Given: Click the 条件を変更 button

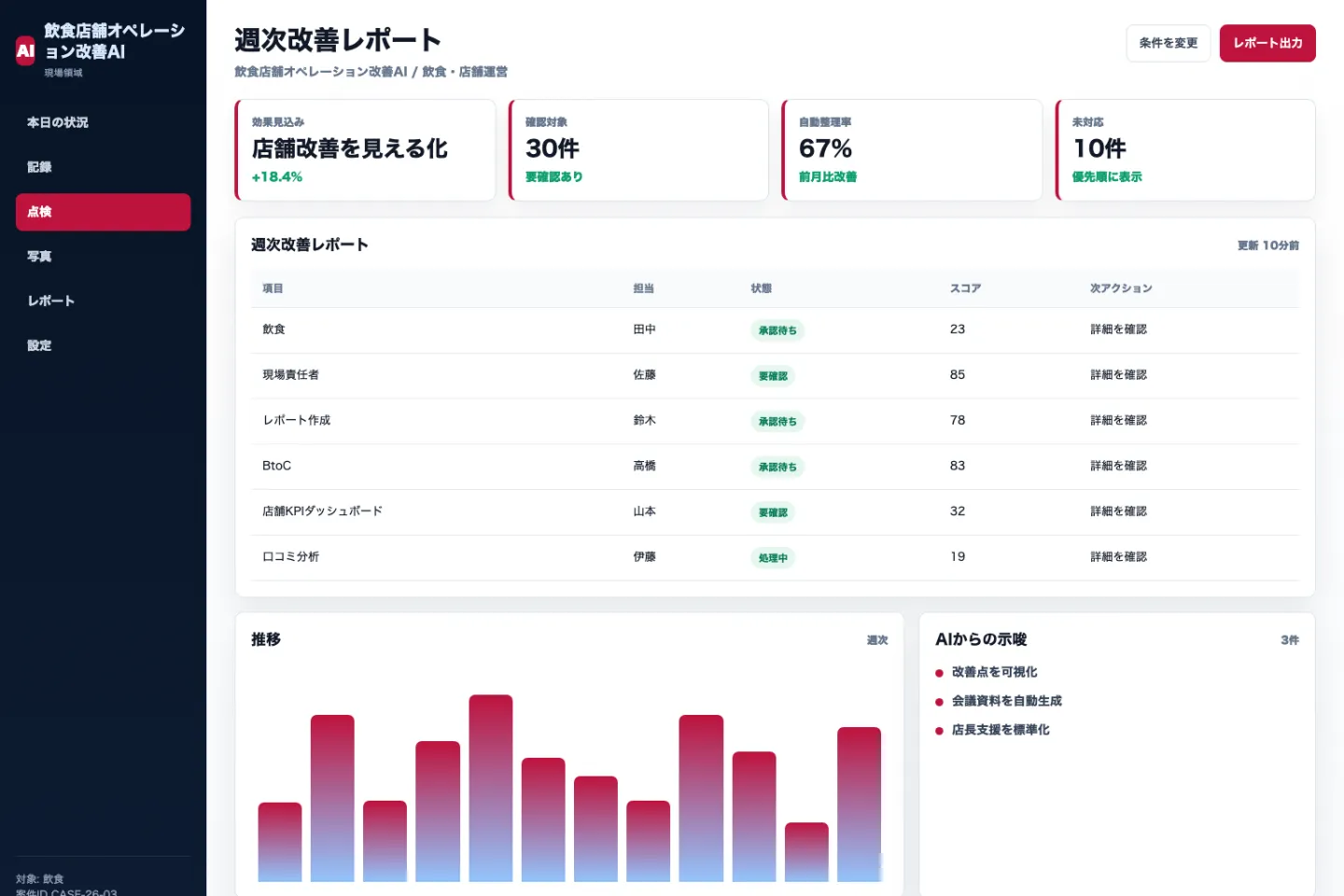Looking at the screenshot, I should (x=1168, y=43).
